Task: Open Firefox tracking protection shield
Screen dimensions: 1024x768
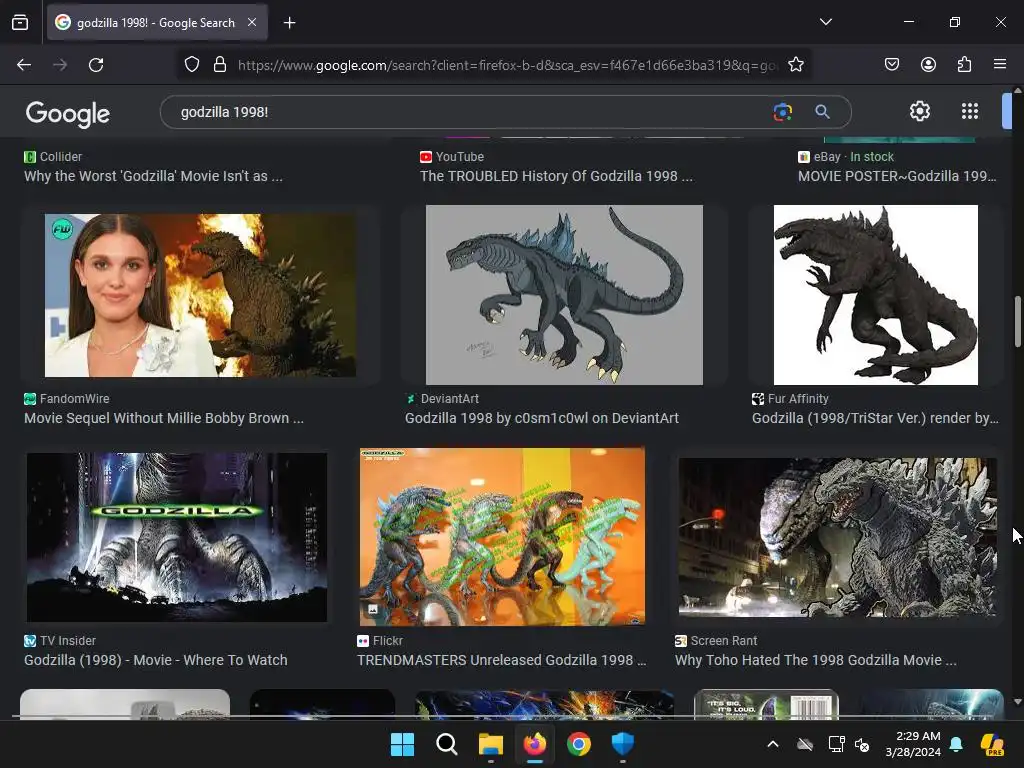Action: click(191, 65)
